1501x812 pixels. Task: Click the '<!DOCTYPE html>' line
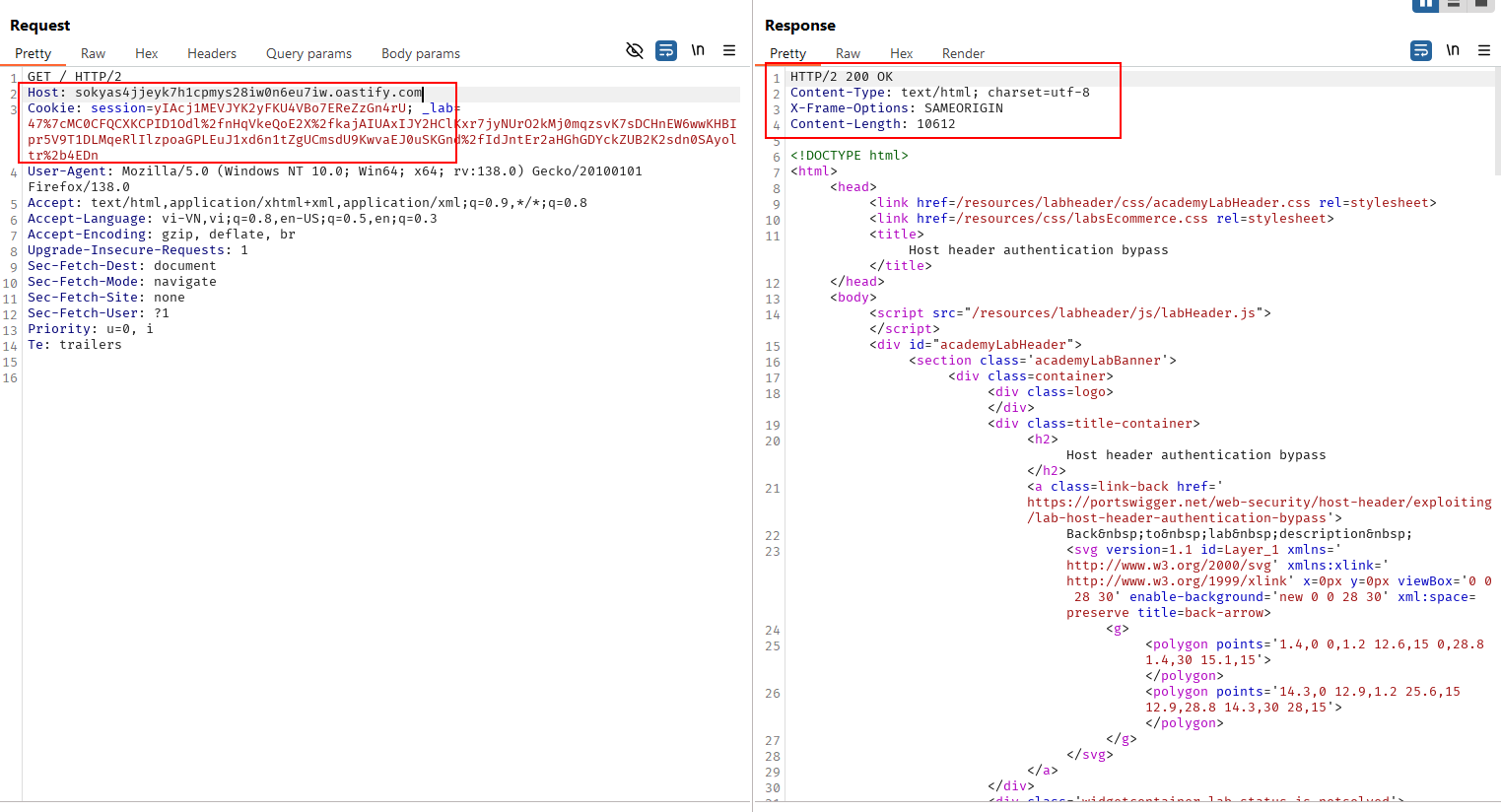850,156
